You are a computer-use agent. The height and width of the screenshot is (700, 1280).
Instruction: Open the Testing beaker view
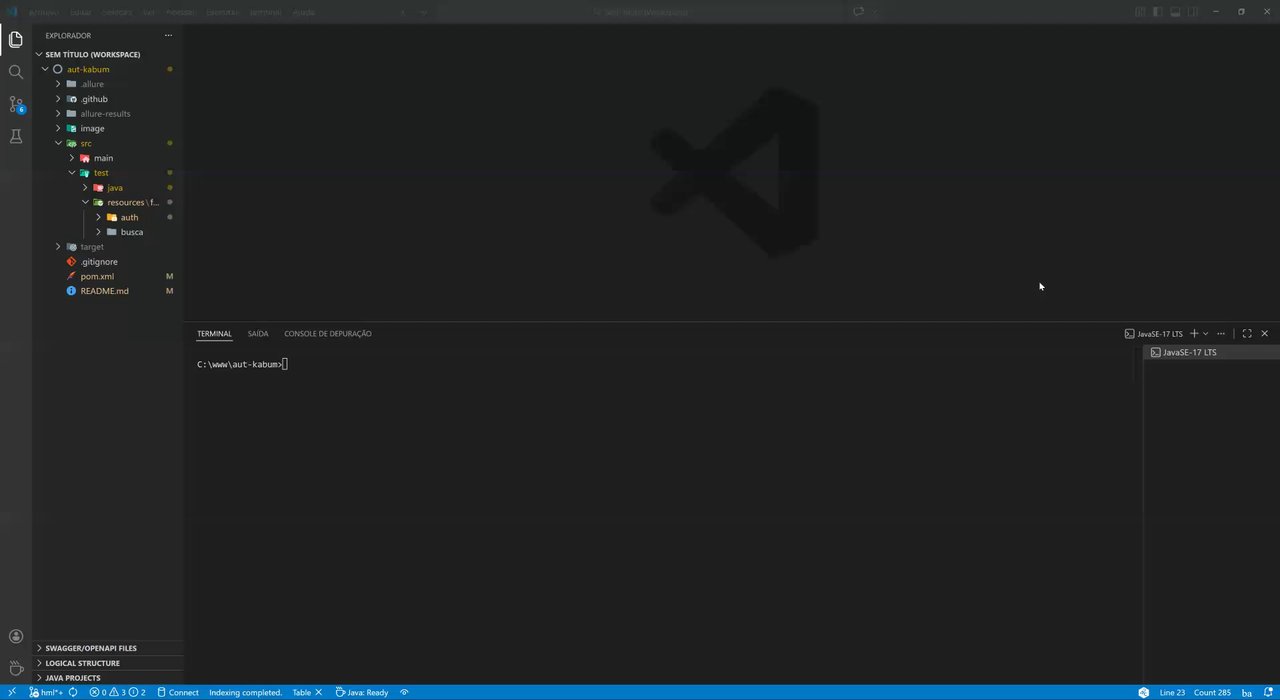[15, 136]
